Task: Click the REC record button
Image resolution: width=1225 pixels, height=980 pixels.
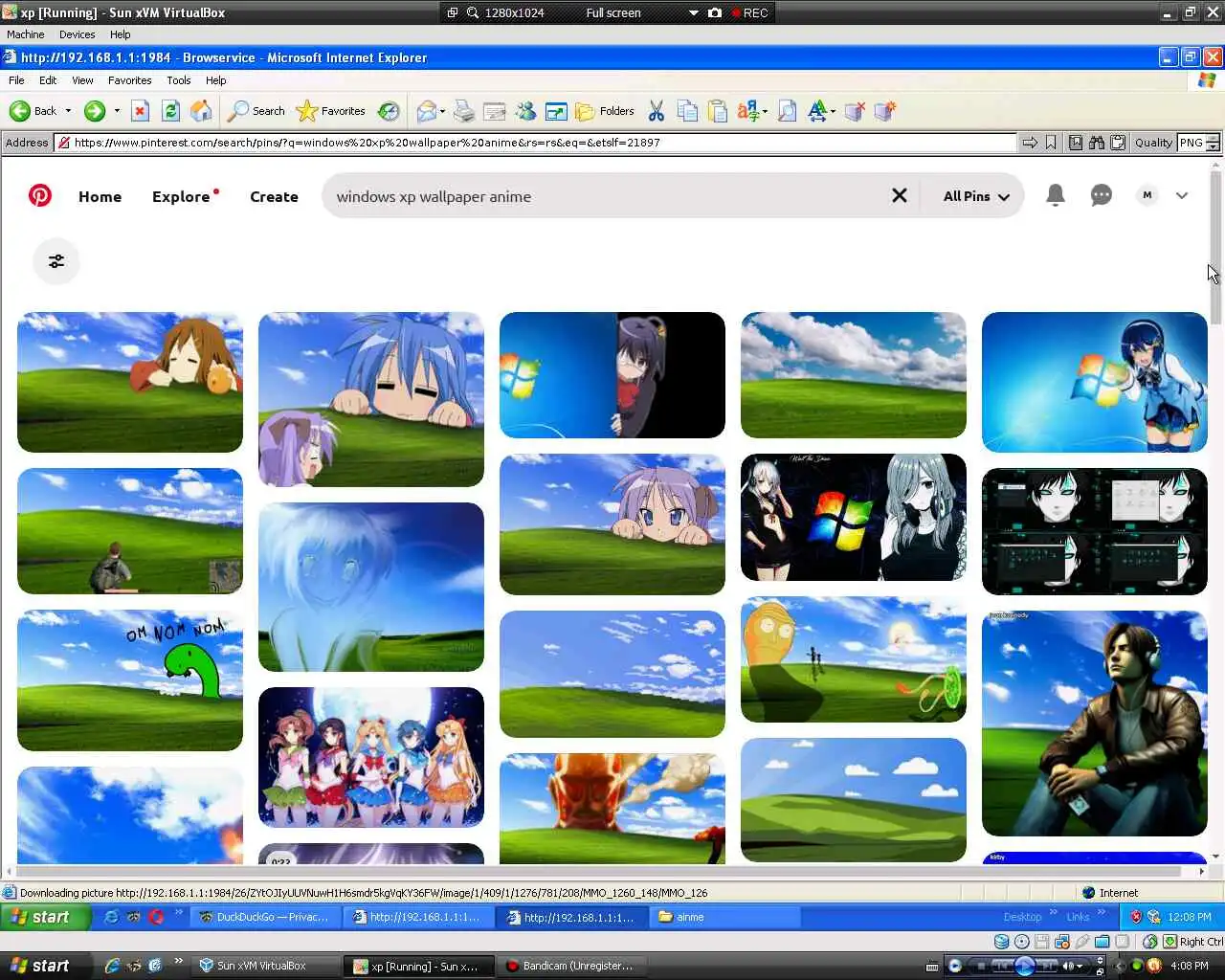Action: pyautogui.click(x=749, y=13)
